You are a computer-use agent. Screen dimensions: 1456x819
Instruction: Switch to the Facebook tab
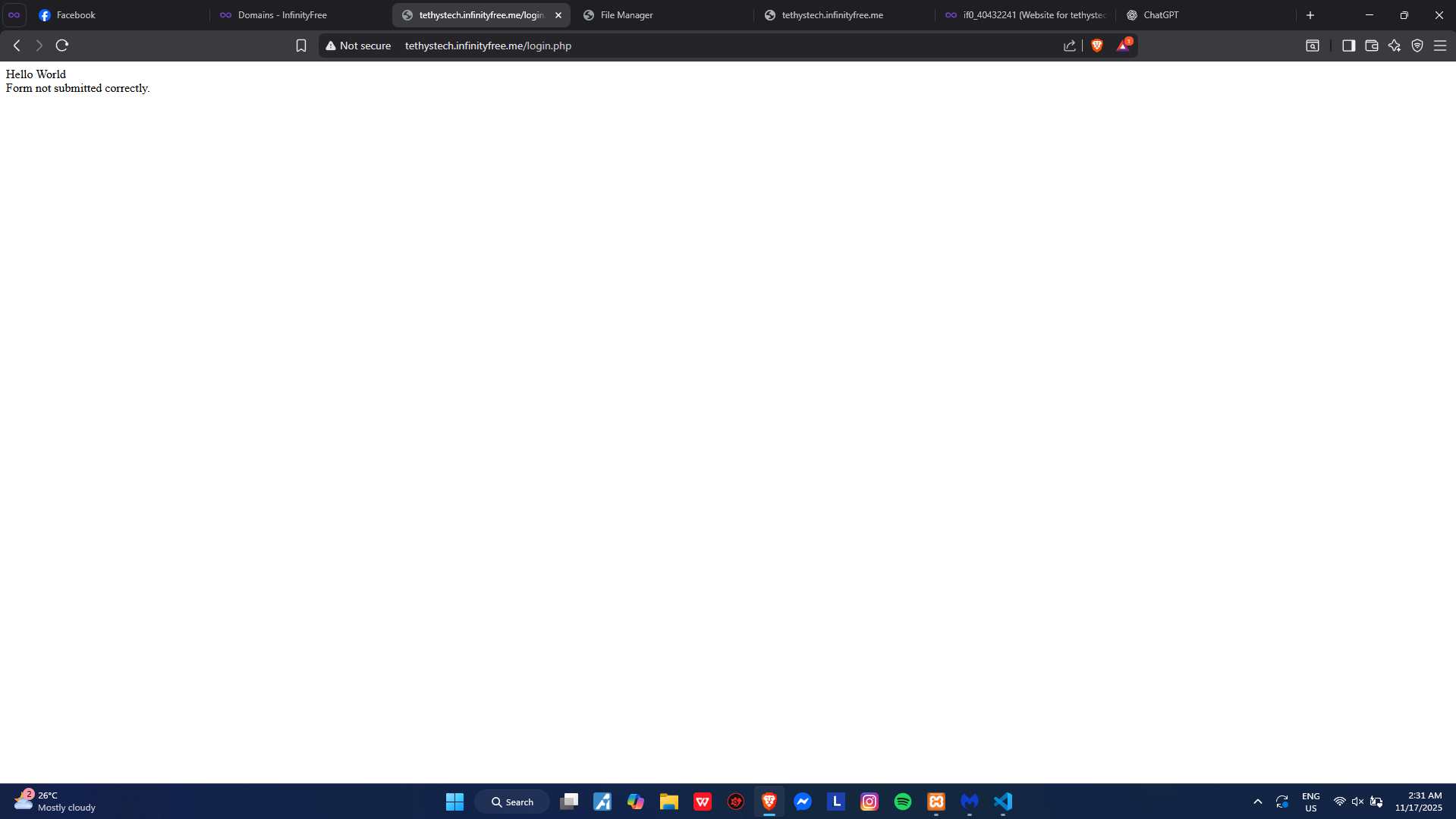(76, 15)
